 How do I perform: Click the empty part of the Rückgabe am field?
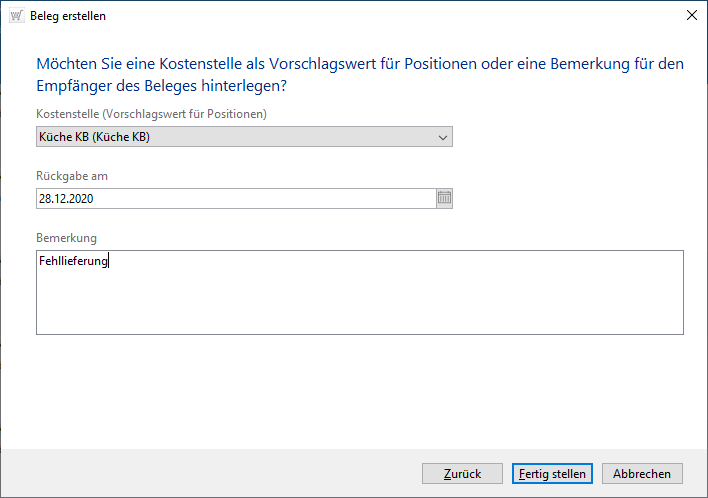(x=280, y=198)
